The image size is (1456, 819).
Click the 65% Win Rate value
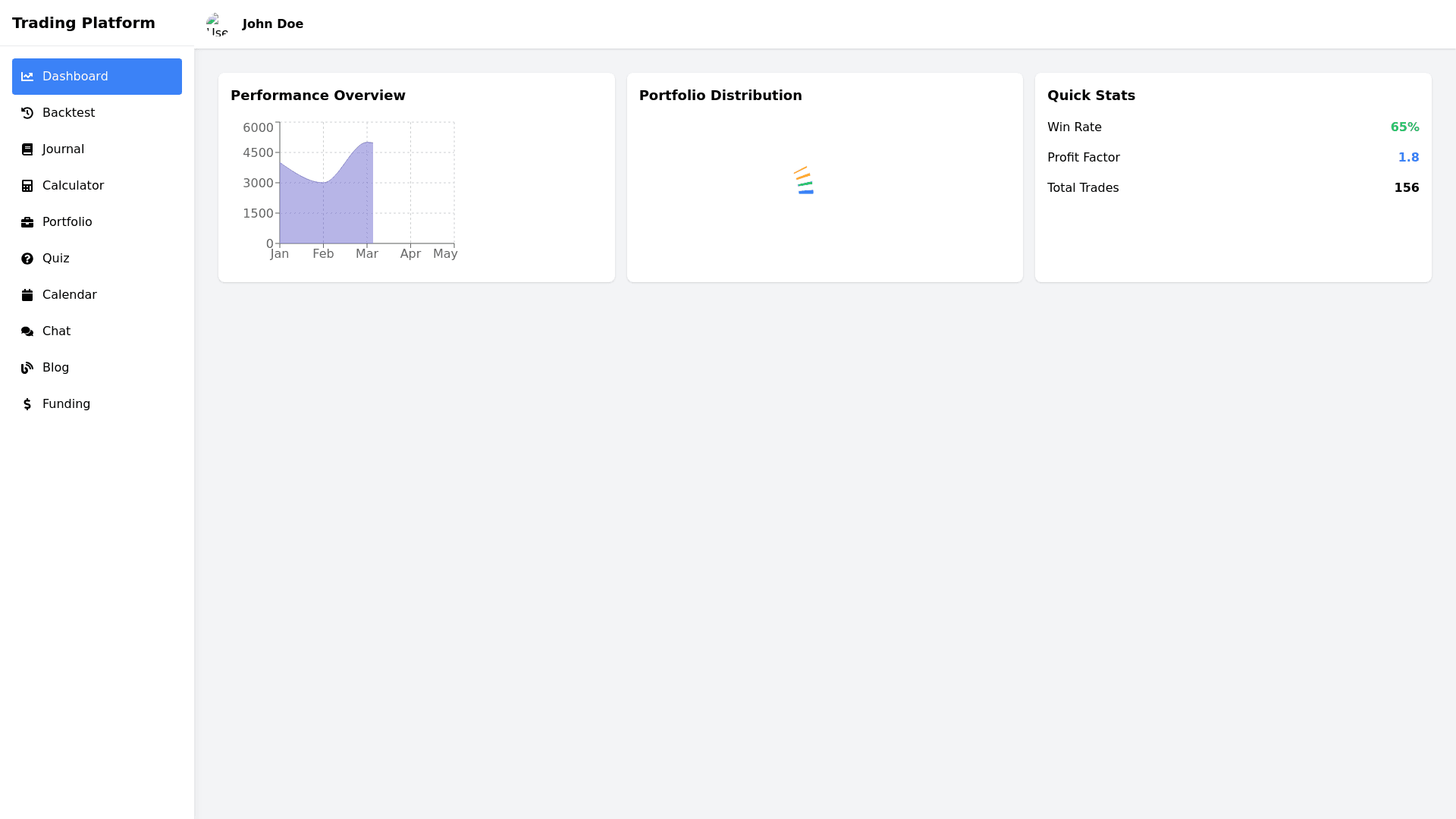(x=1404, y=127)
